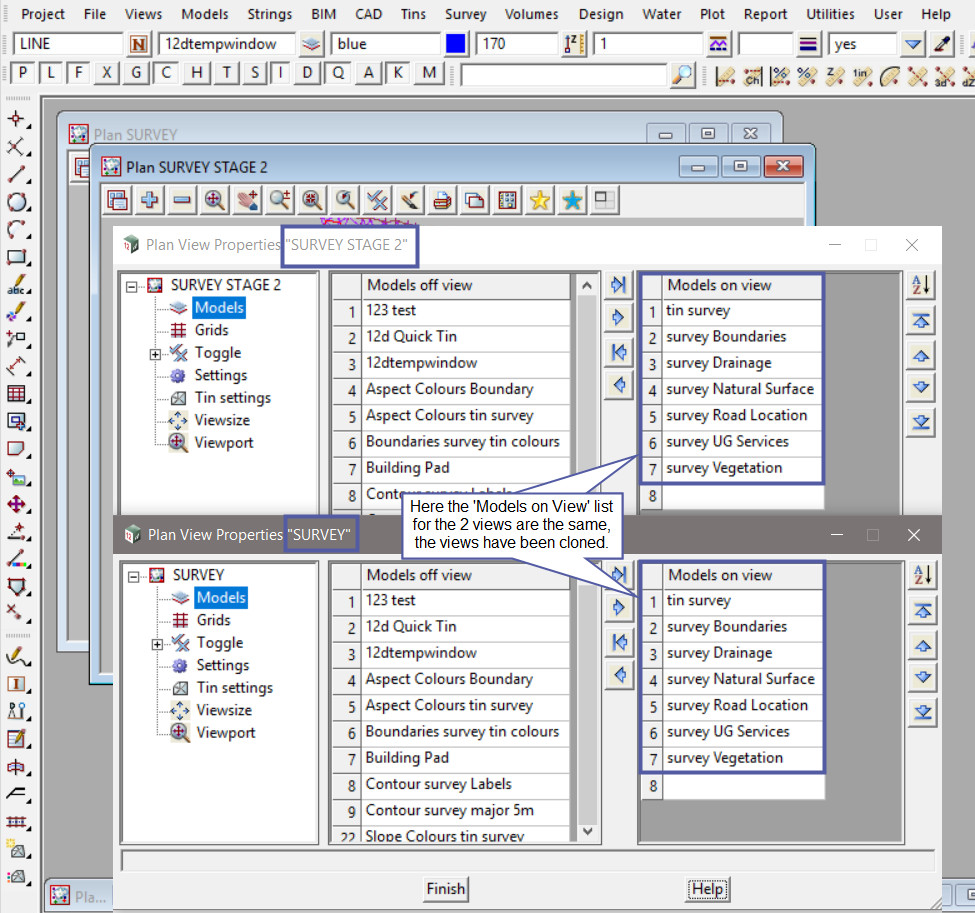Toggle the G snap button
975x913 pixels.
click(136, 73)
